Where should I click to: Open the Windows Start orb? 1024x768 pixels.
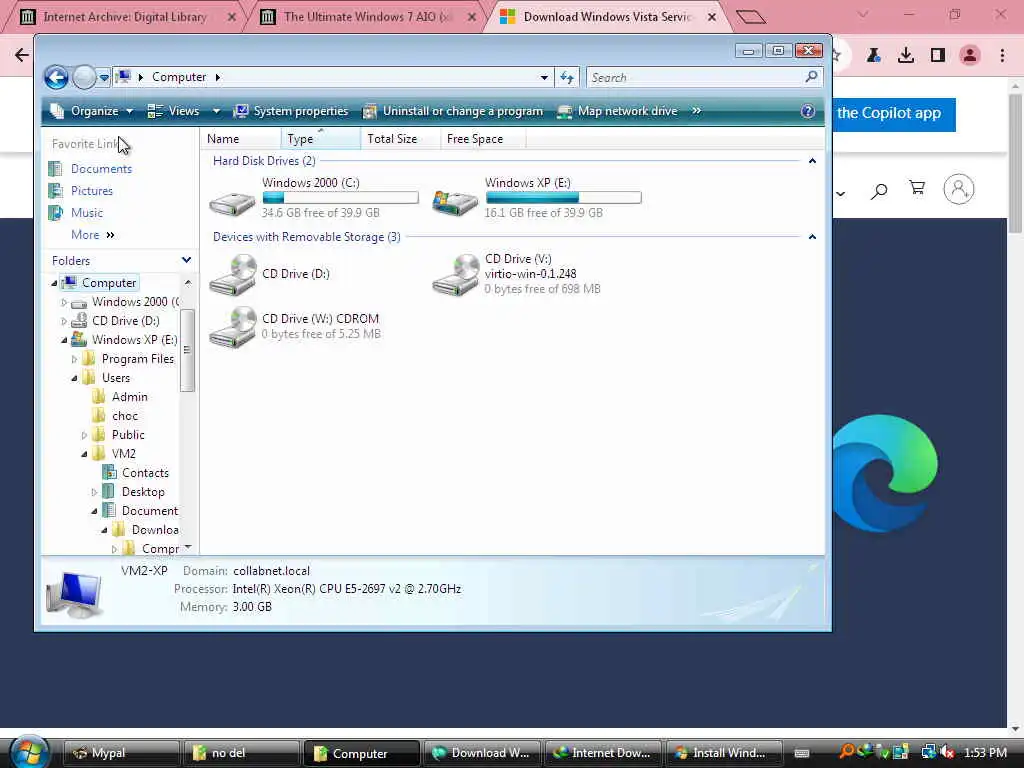pyautogui.click(x=28, y=752)
